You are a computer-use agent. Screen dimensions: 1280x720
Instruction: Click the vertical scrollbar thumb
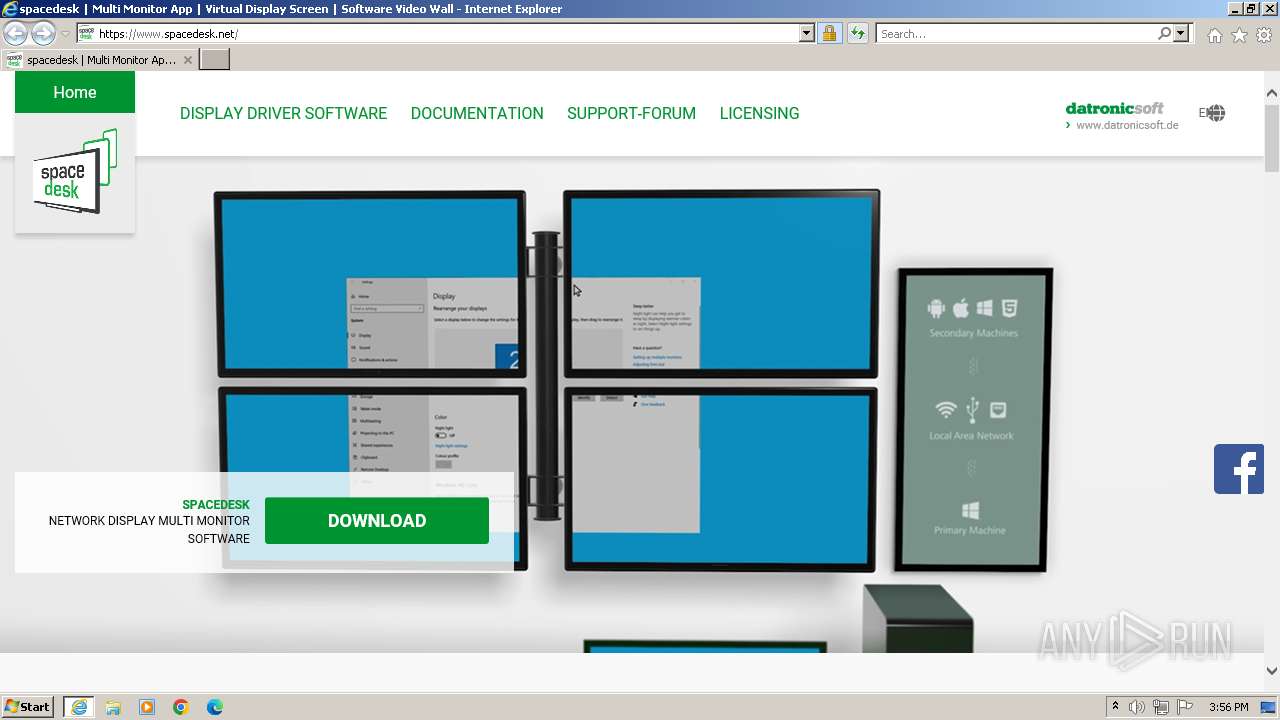coord(1272,138)
